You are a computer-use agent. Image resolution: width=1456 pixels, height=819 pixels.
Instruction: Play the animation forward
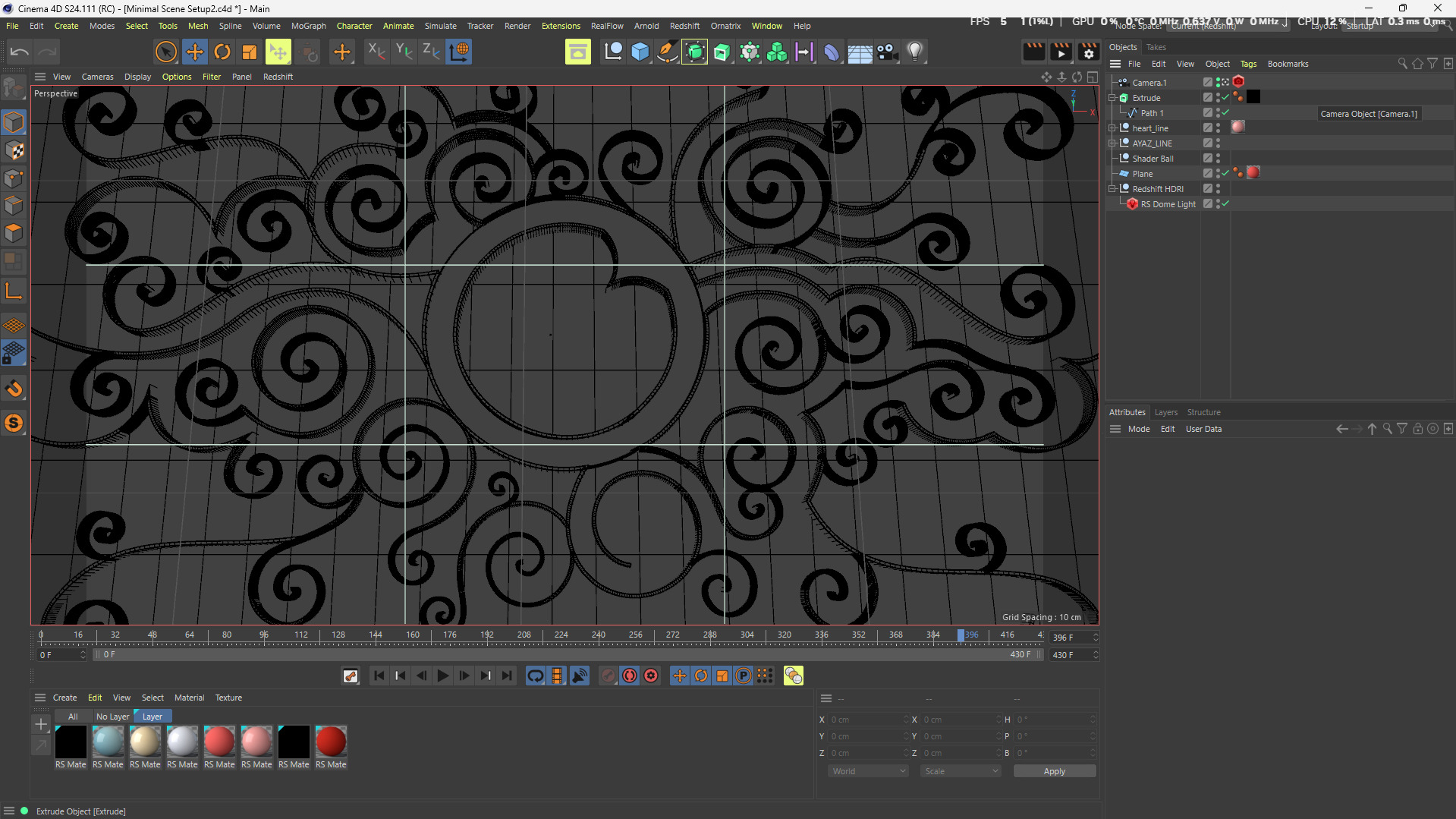(443, 676)
